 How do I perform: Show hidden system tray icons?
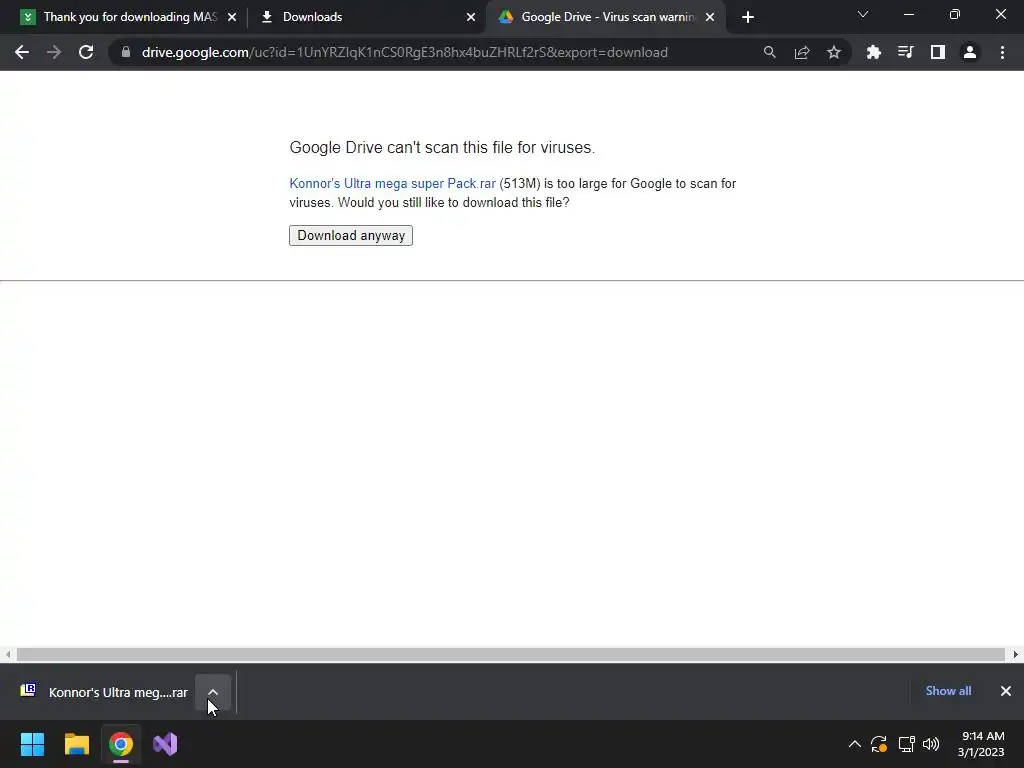(x=854, y=744)
